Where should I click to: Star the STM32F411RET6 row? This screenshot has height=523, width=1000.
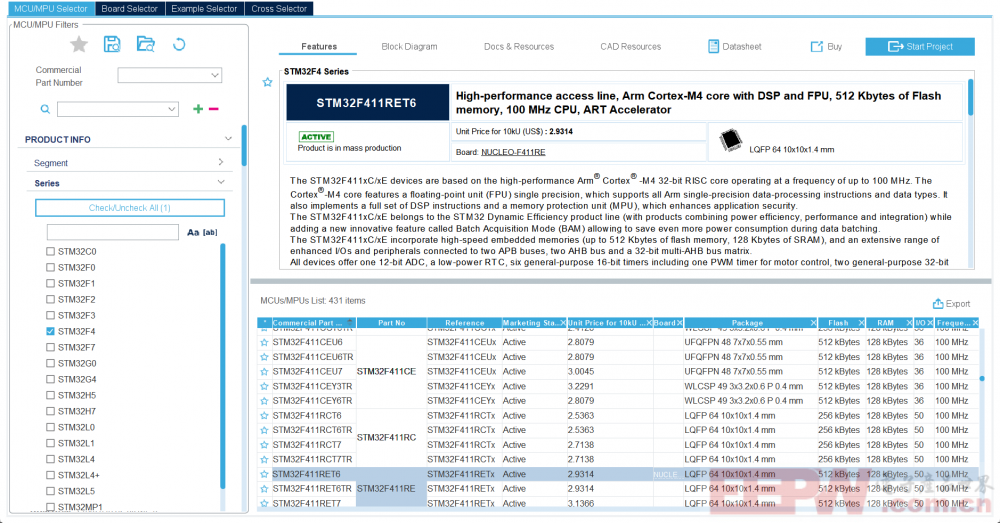[264, 475]
